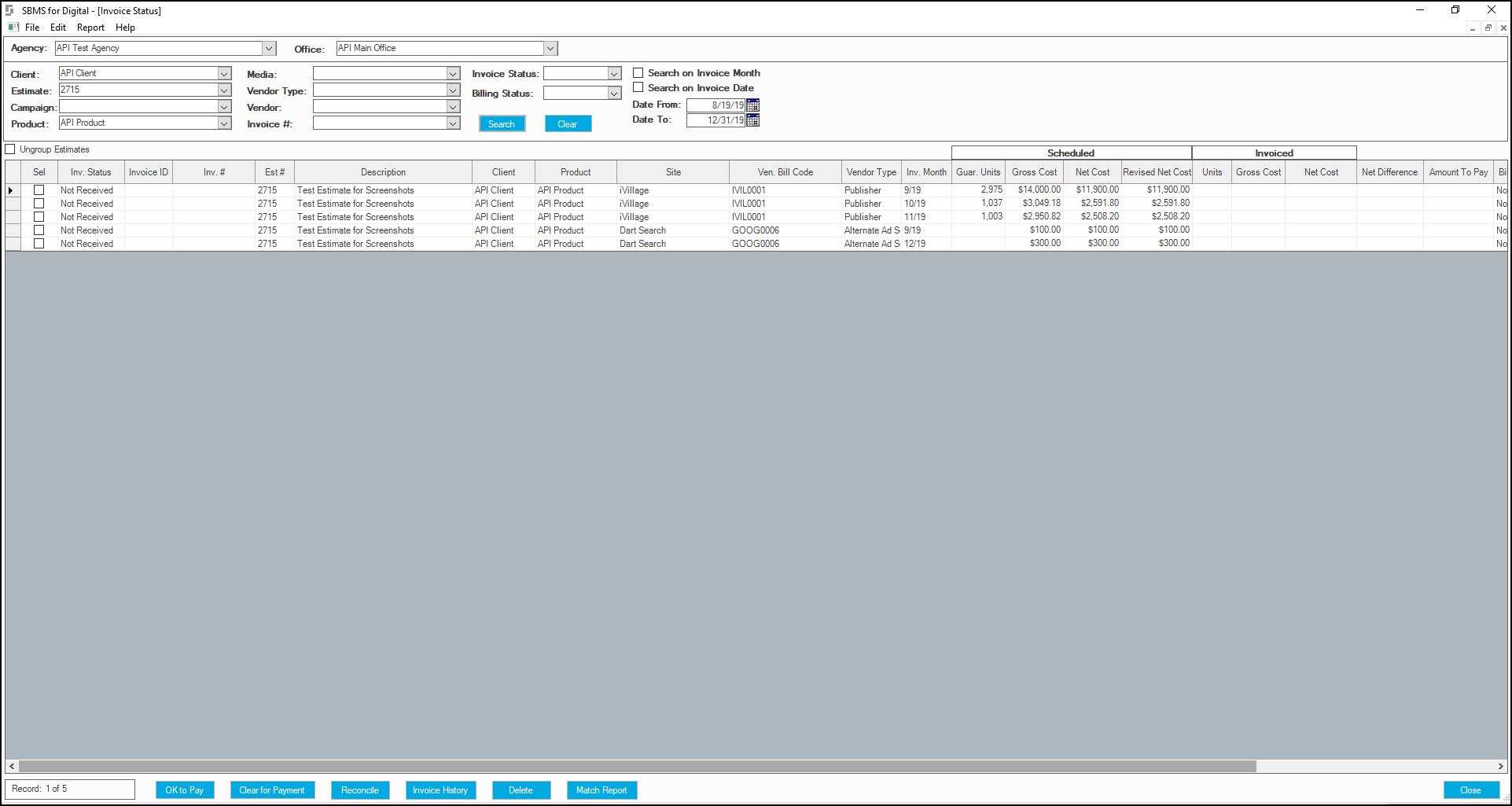Open the Report menu
Viewport: 1512px width, 806px height.
click(90, 28)
